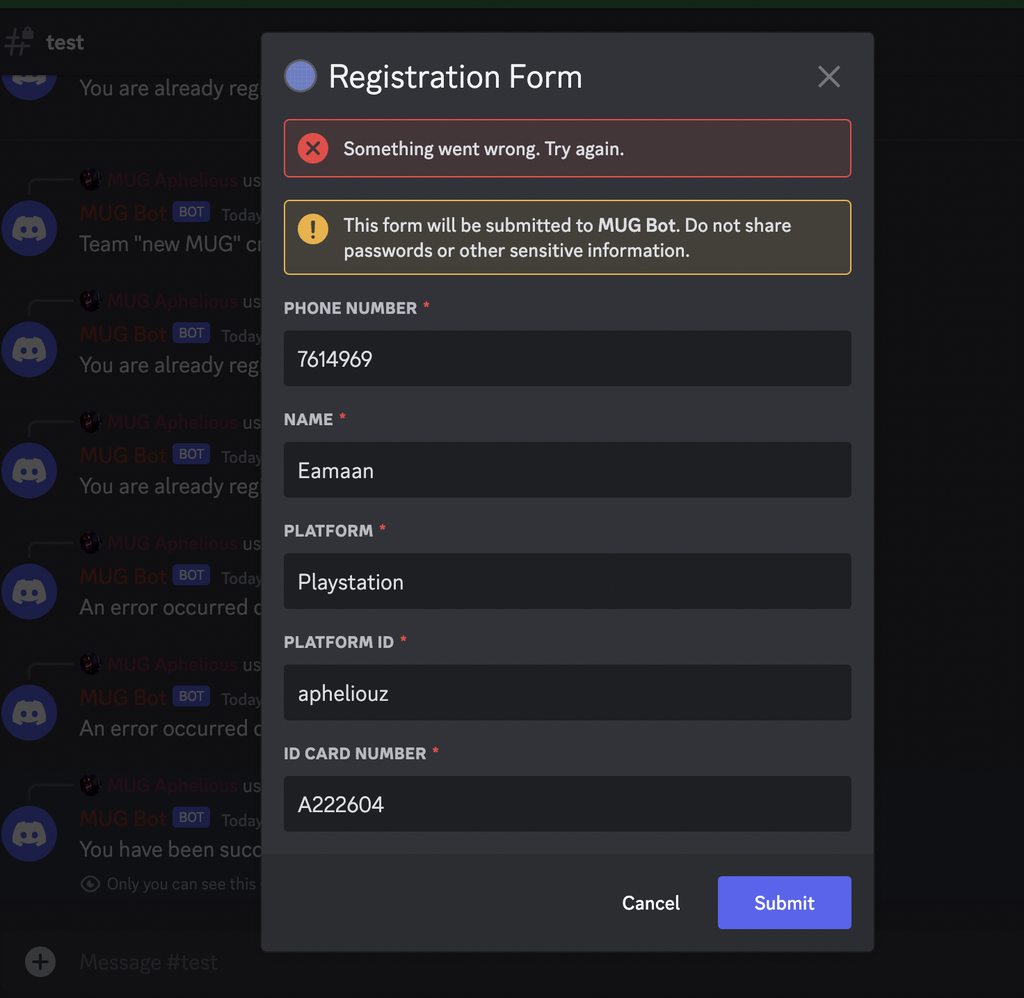Click the eye icon near "Only you can see"
Screen dimensions: 1024x998
tap(91, 884)
